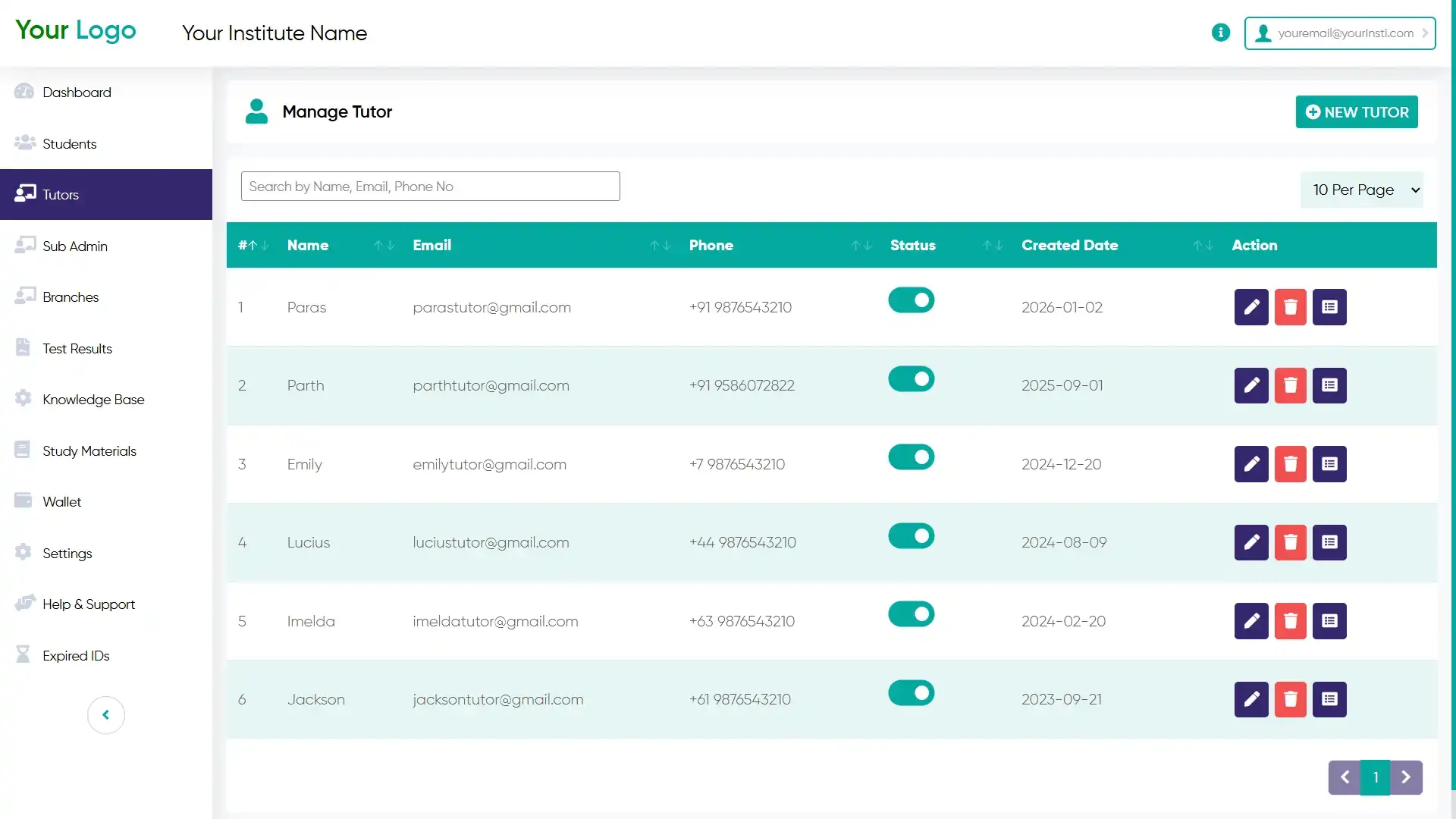Collapse the sidebar using the chevron button
The width and height of the screenshot is (1456, 819).
pos(105,714)
